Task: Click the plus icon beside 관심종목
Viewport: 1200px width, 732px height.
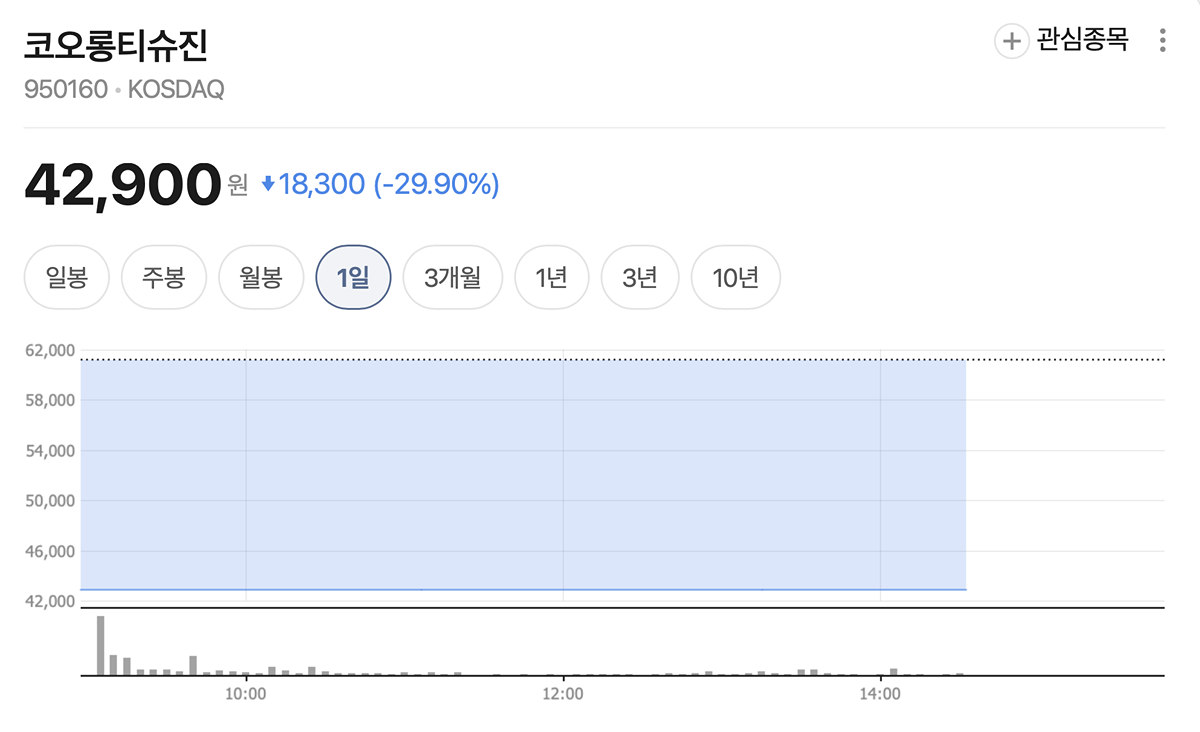Action: click(x=1011, y=41)
